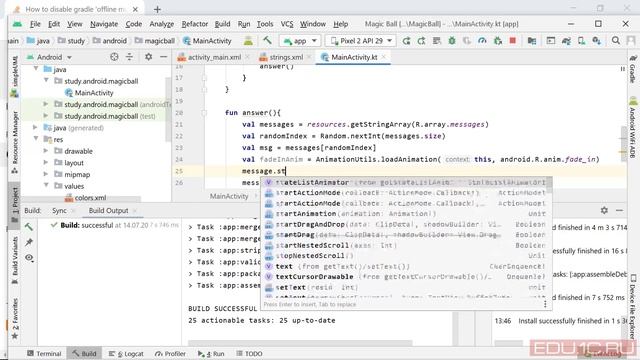640x360 pixels.
Task: Click the Build output horizontal scrollbar
Action: tap(300, 343)
